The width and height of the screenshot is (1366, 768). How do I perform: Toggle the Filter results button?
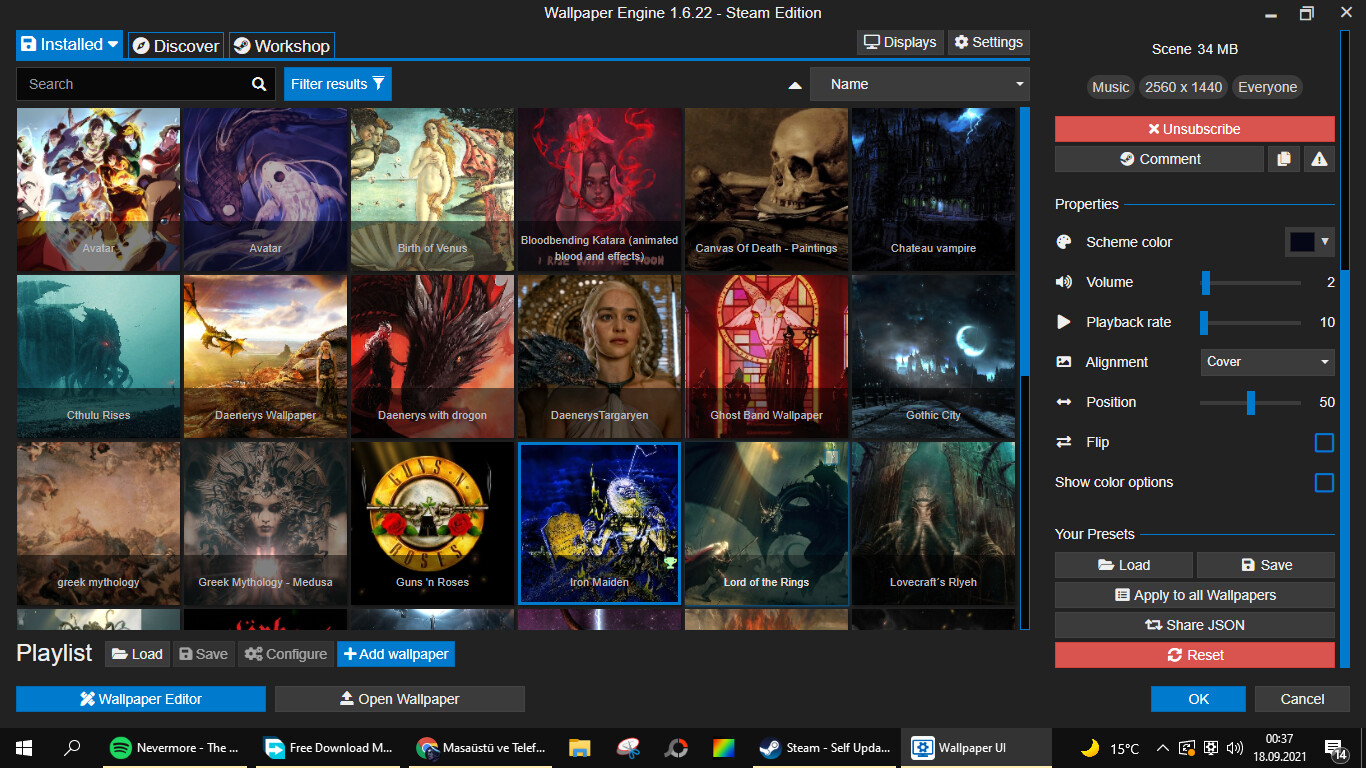click(x=337, y=84)
